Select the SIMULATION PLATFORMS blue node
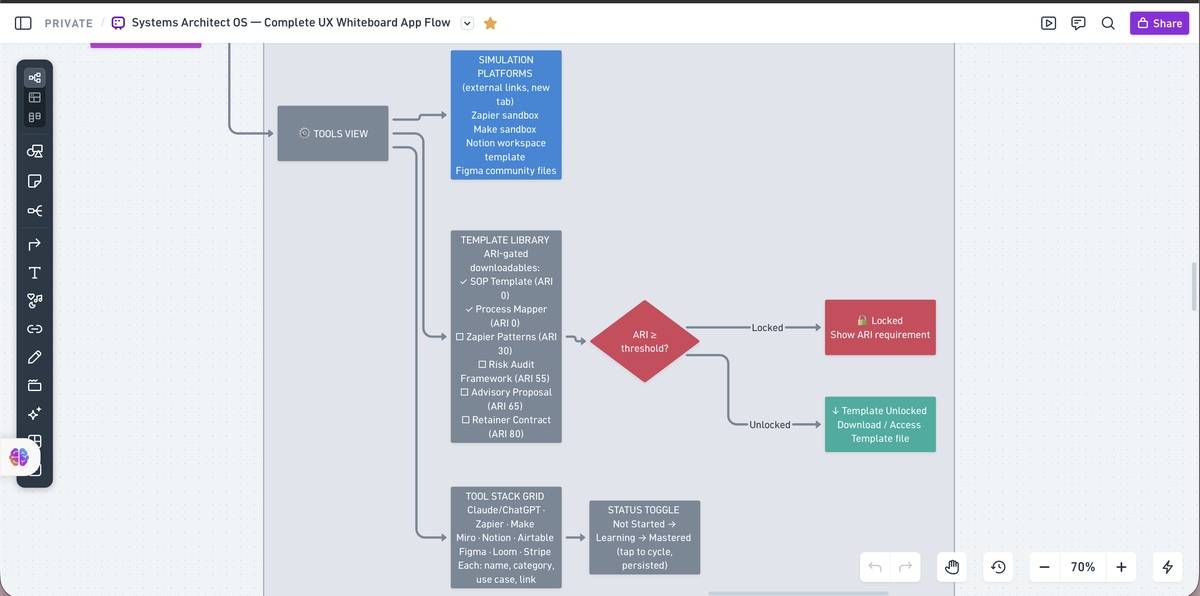This screenshot has height=596, width=1200. (506, 115)
